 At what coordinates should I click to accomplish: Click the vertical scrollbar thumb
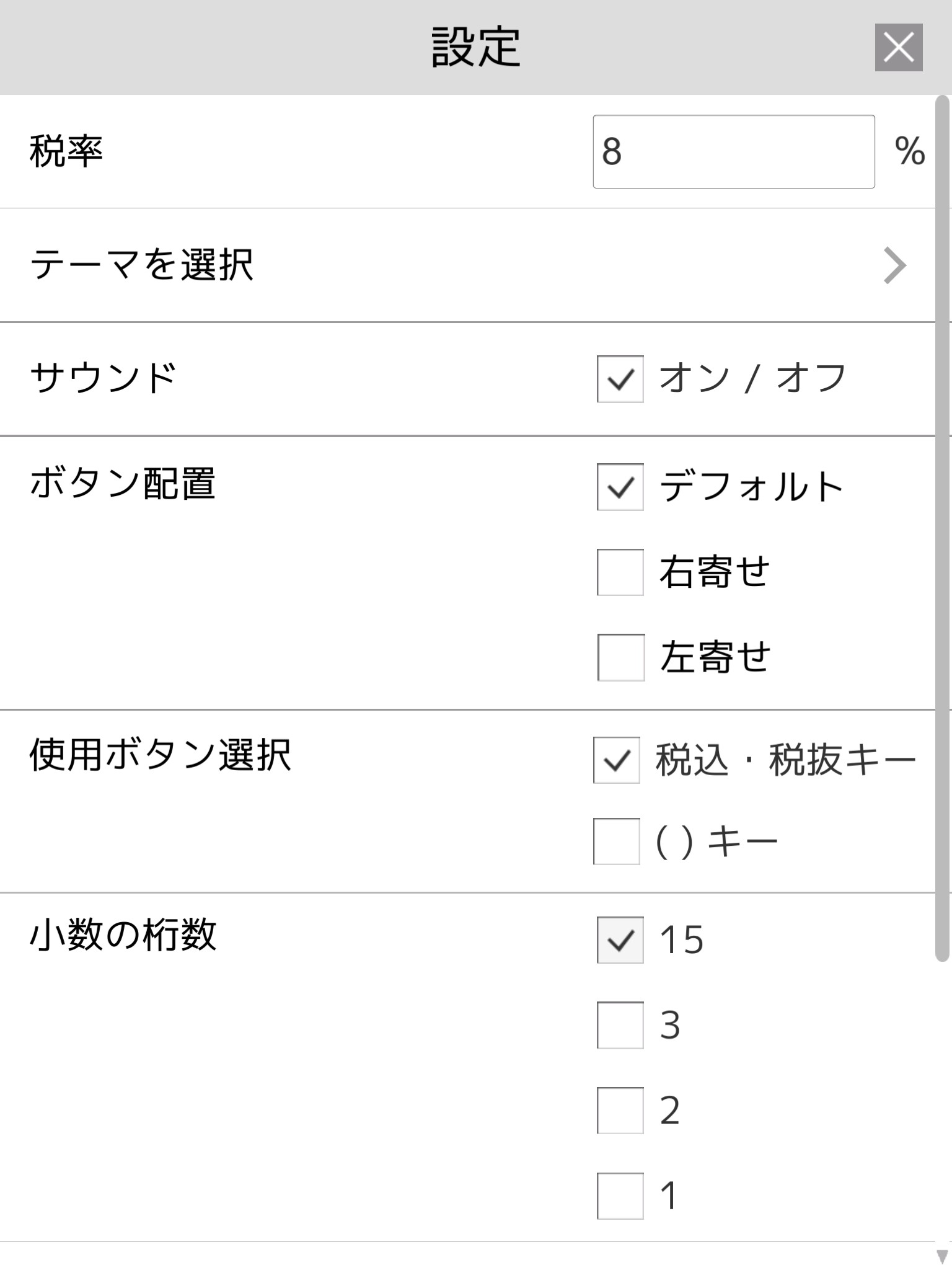(x=942, y=527)
